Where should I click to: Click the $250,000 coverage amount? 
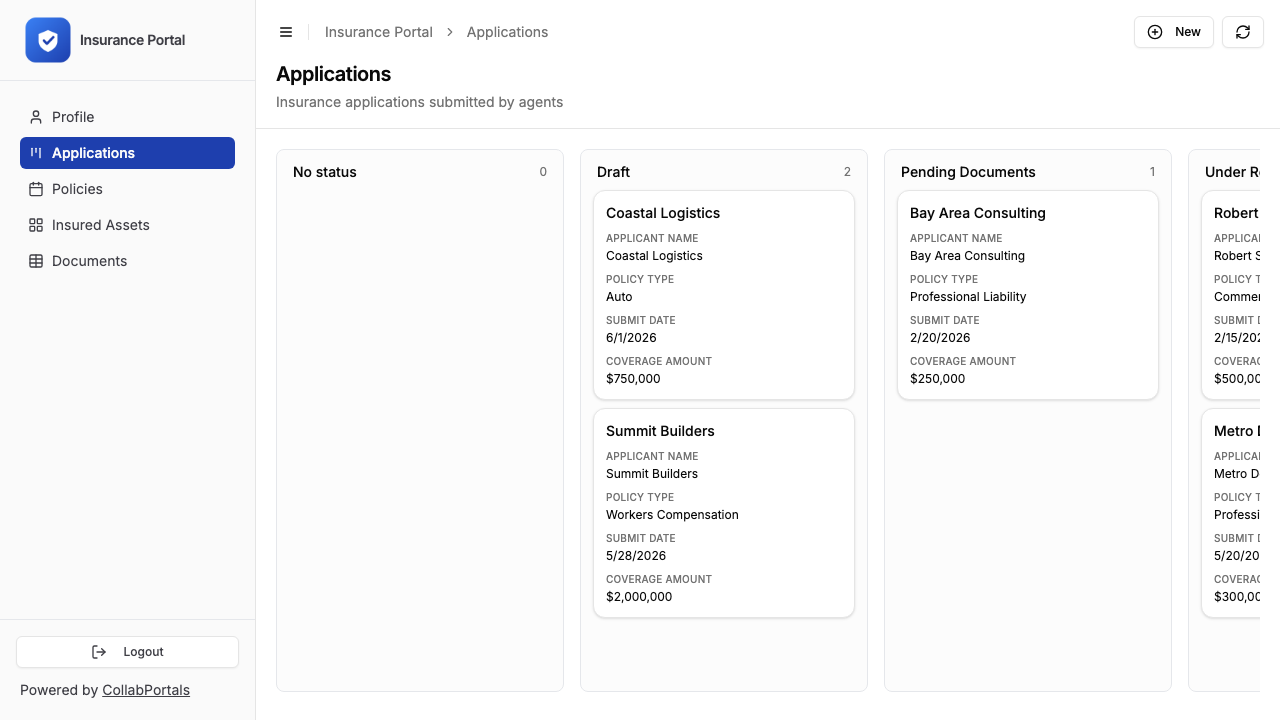(937, 379)
